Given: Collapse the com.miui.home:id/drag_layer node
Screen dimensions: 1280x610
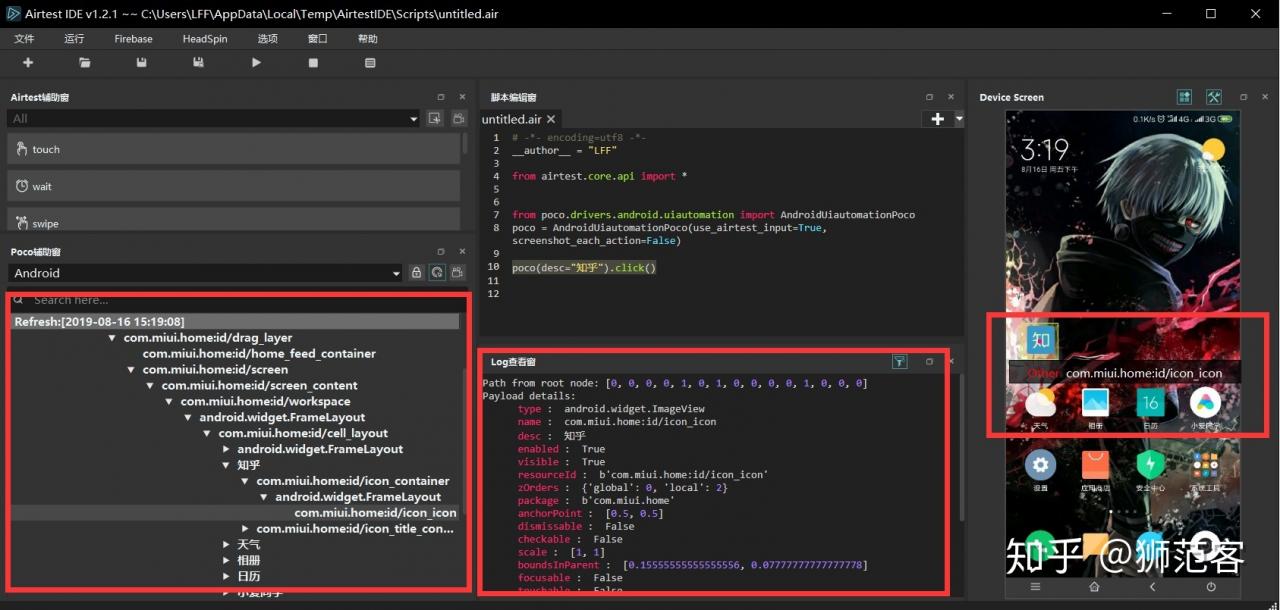Looking at the screenshot, I should 113,338.
